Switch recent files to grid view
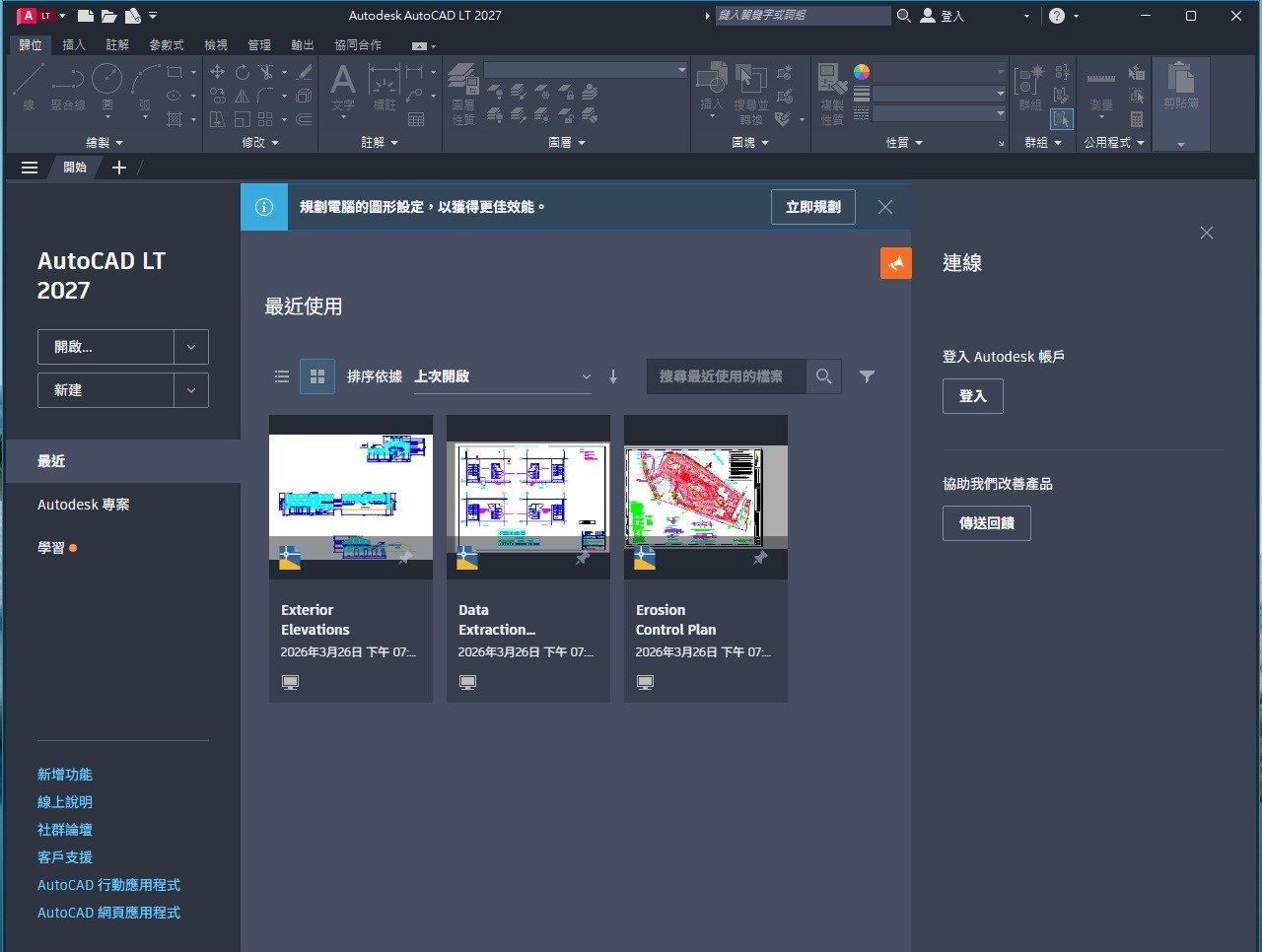Viewport: 1262px width, 952px height. pyautogui.click(x=316, y=376)
